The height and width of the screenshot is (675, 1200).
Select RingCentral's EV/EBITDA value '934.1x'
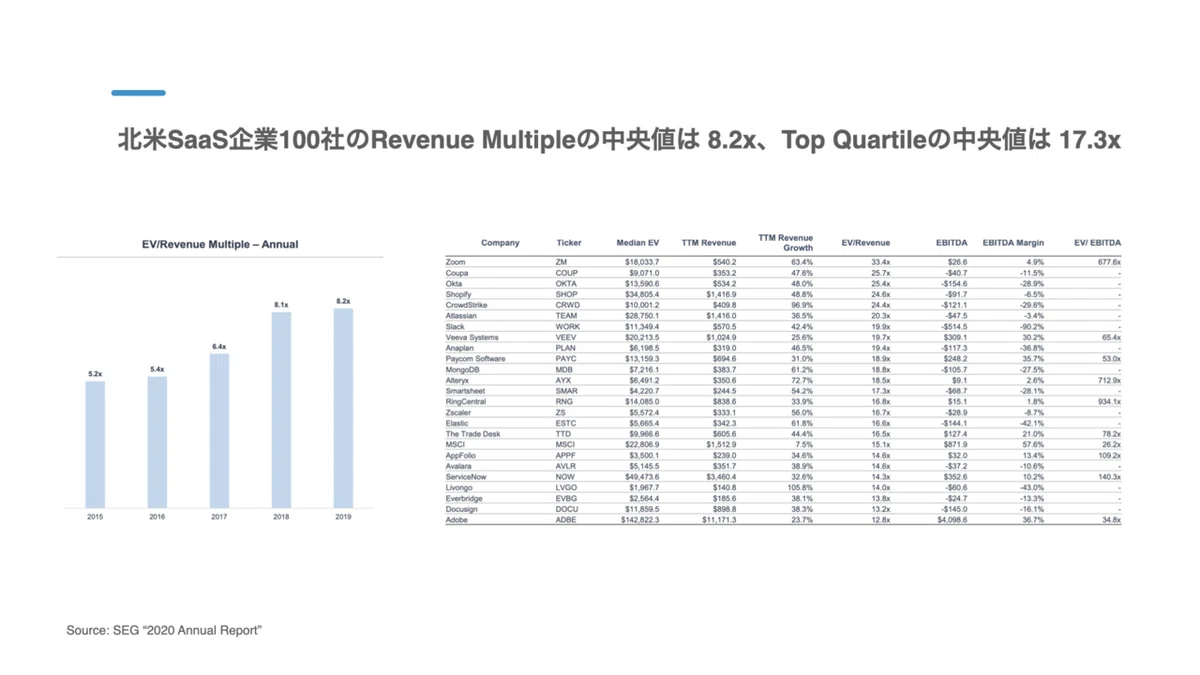click(x=1110, y=402)
